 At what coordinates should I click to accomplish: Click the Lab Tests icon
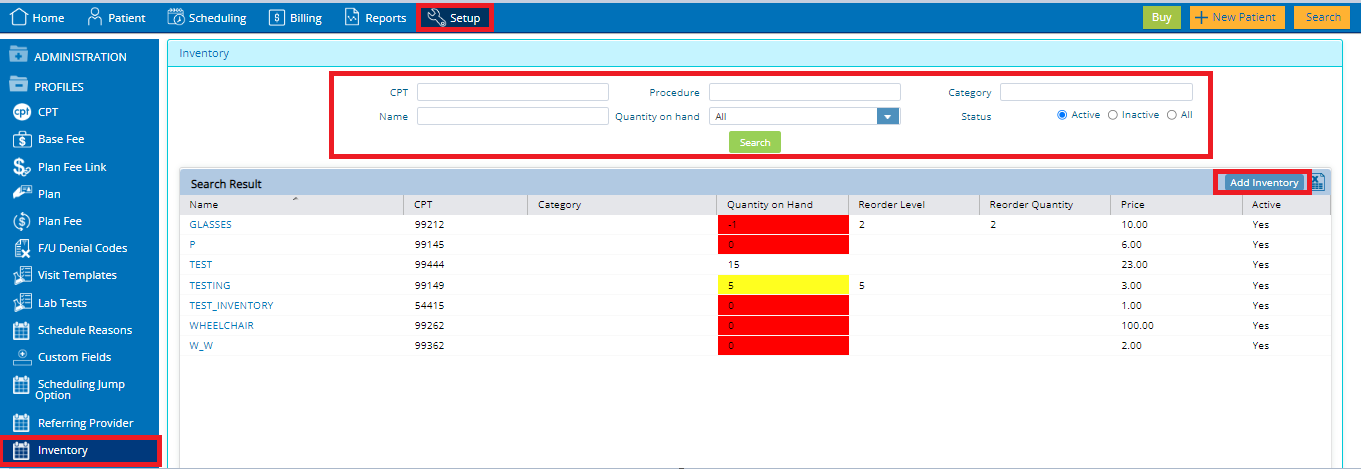pos(22,302)
